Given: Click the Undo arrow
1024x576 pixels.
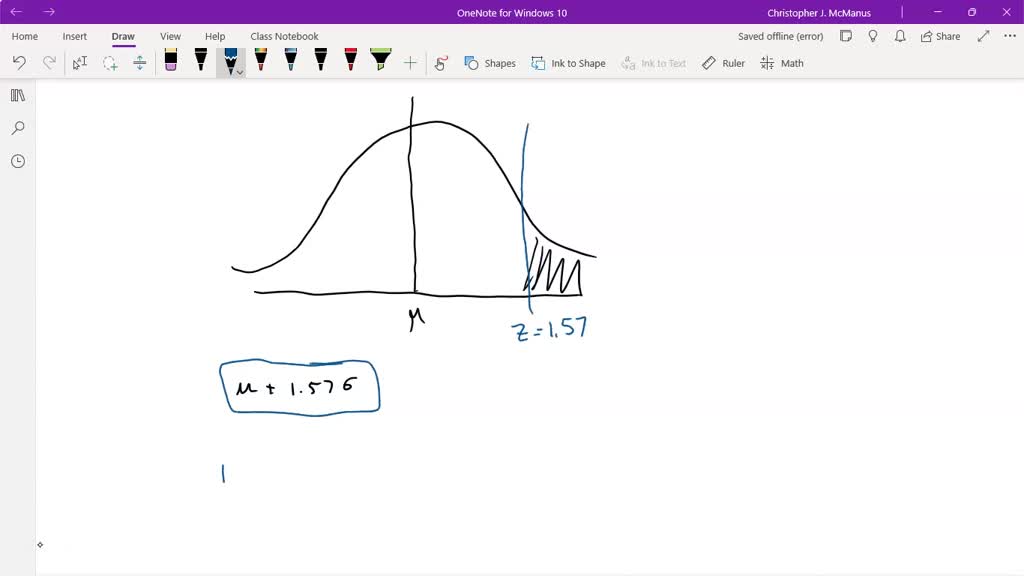Looking at the screenshot, I should point(18,62).
